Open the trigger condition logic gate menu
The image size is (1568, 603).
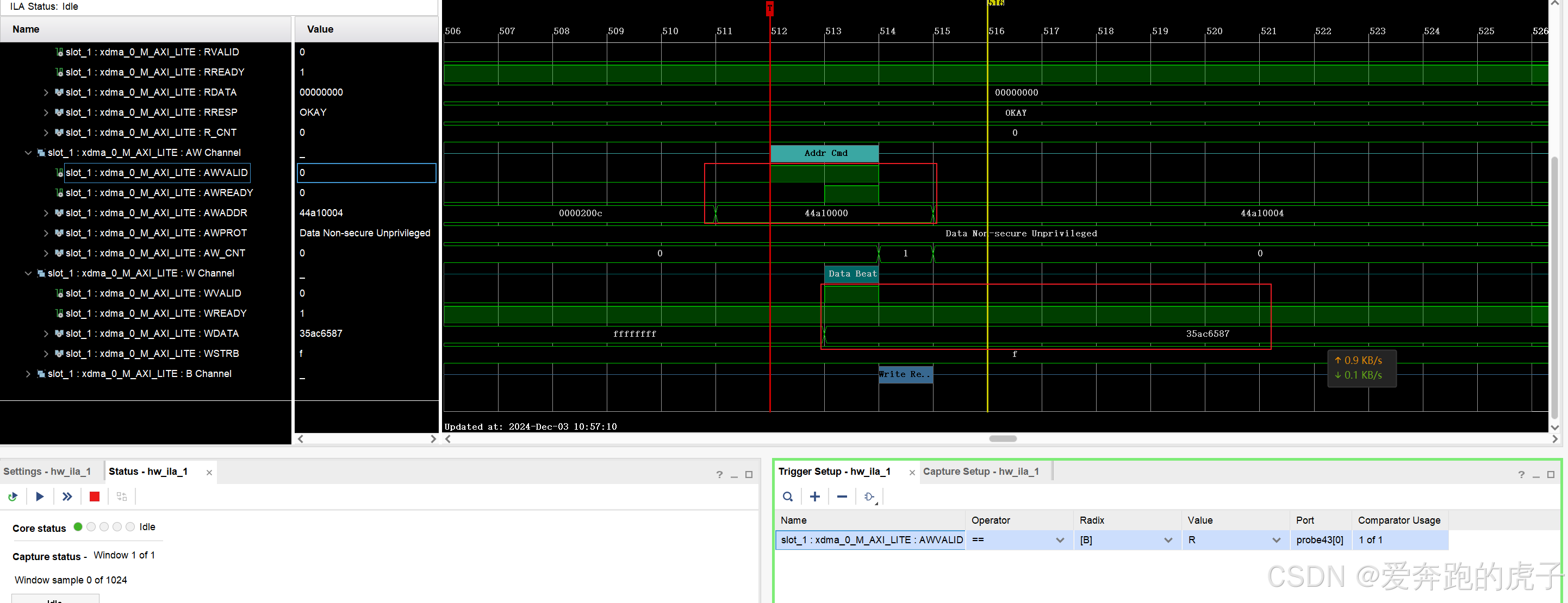(x=870, y=497)
